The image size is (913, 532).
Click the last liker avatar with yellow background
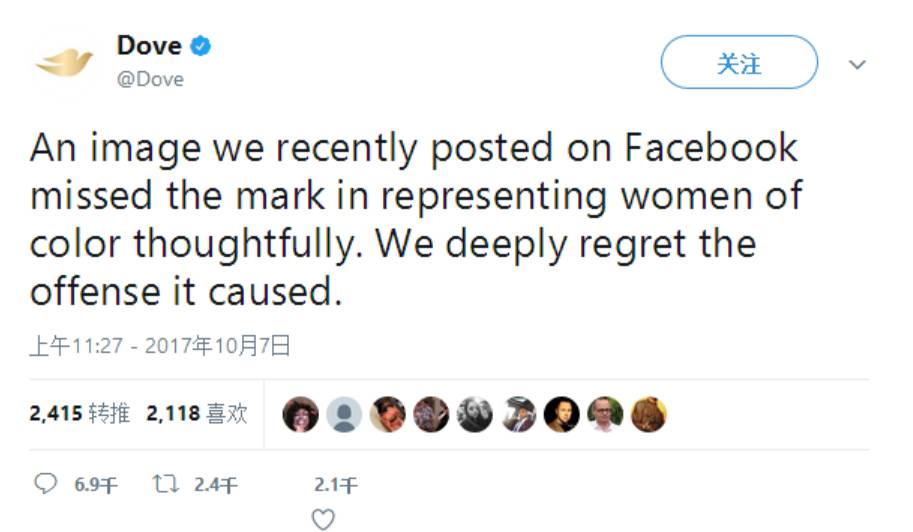pyautogui.click(x=648, y=414)
